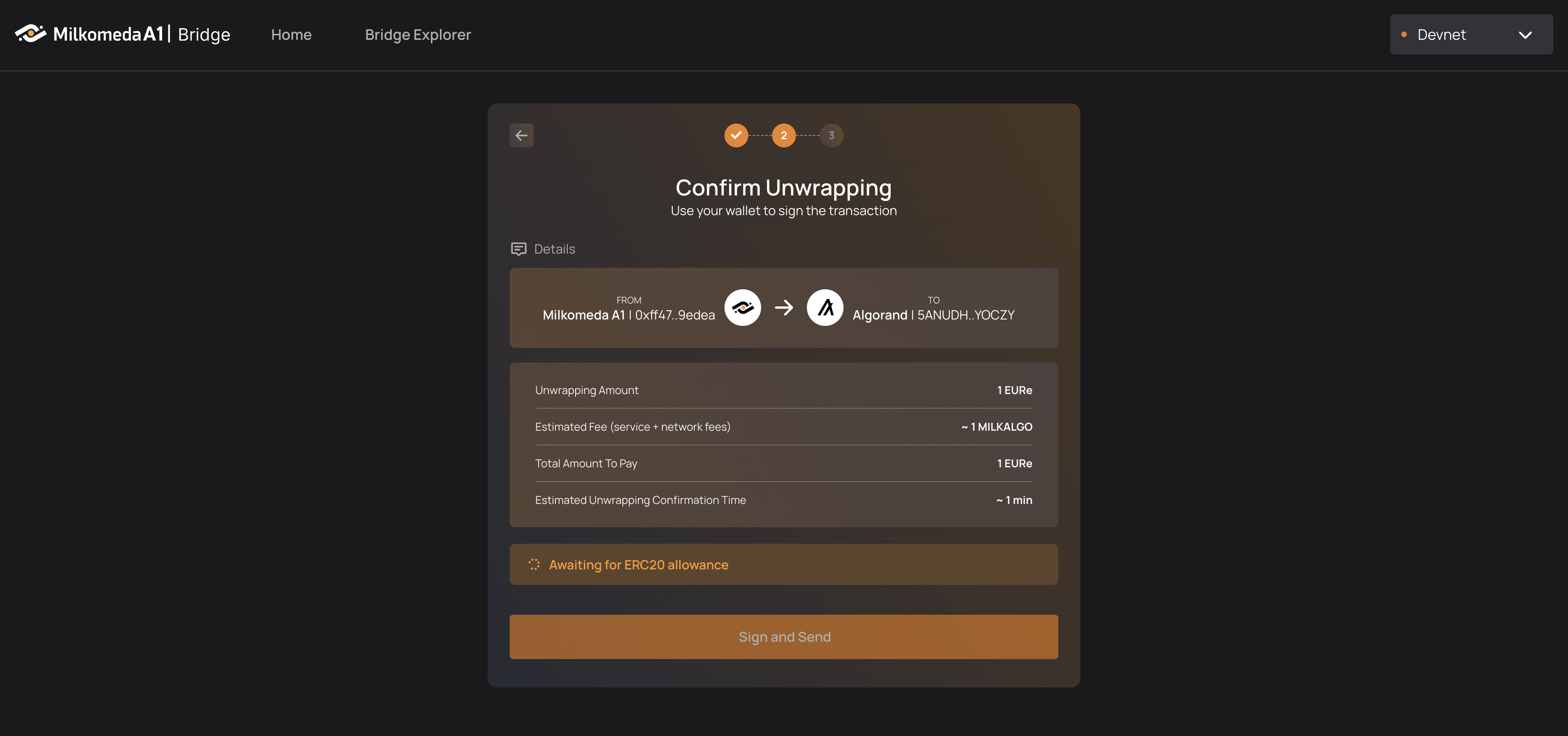
Task: Click the Milkomeda A1 | 0xff47..9edea source address
Action: tap(628, 315)
